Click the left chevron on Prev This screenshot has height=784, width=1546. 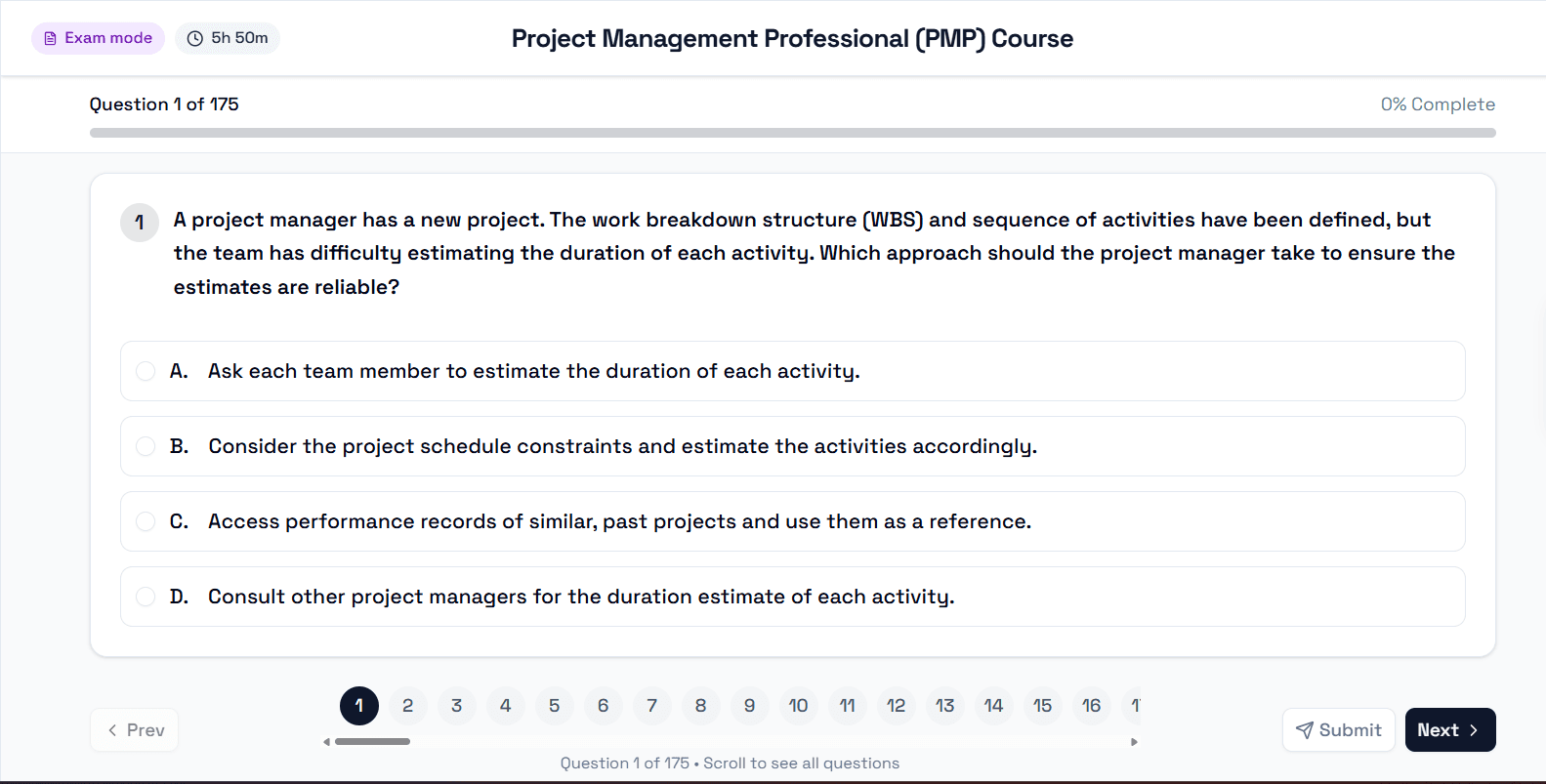pyautogui.click(x=112, y=730)
